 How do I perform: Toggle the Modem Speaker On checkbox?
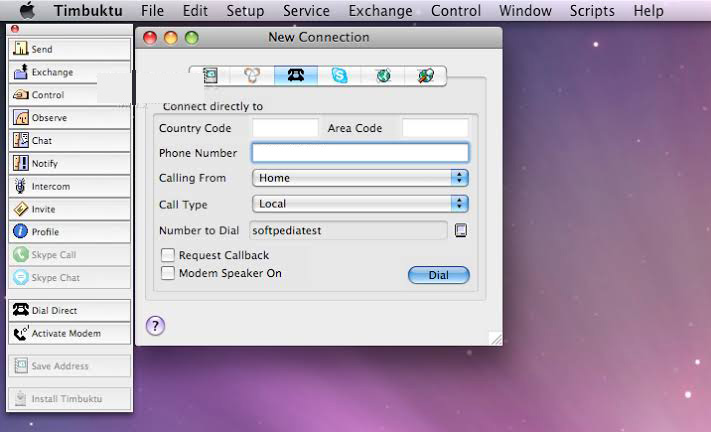pos(168,273)
